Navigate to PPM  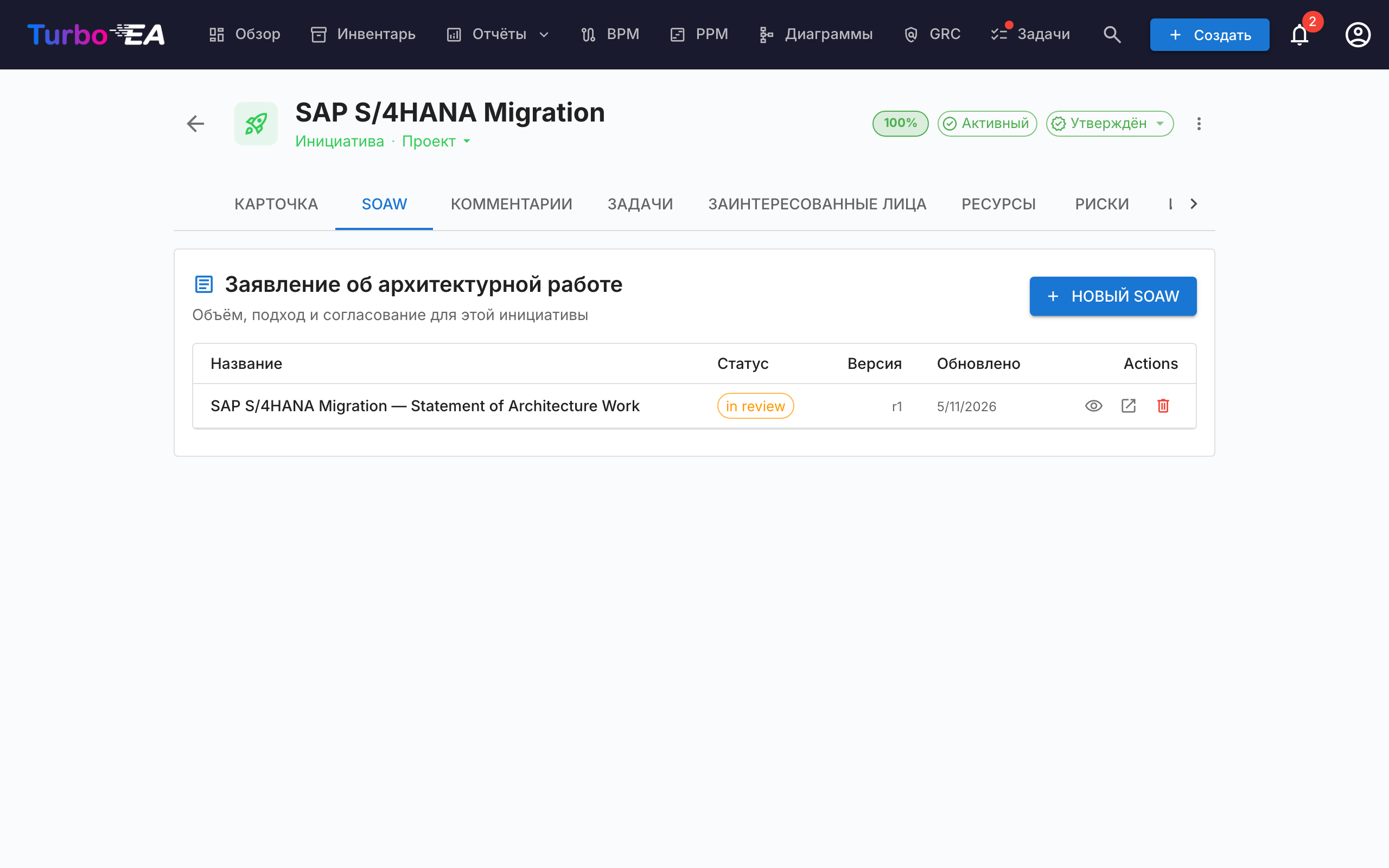coord(699,34)
